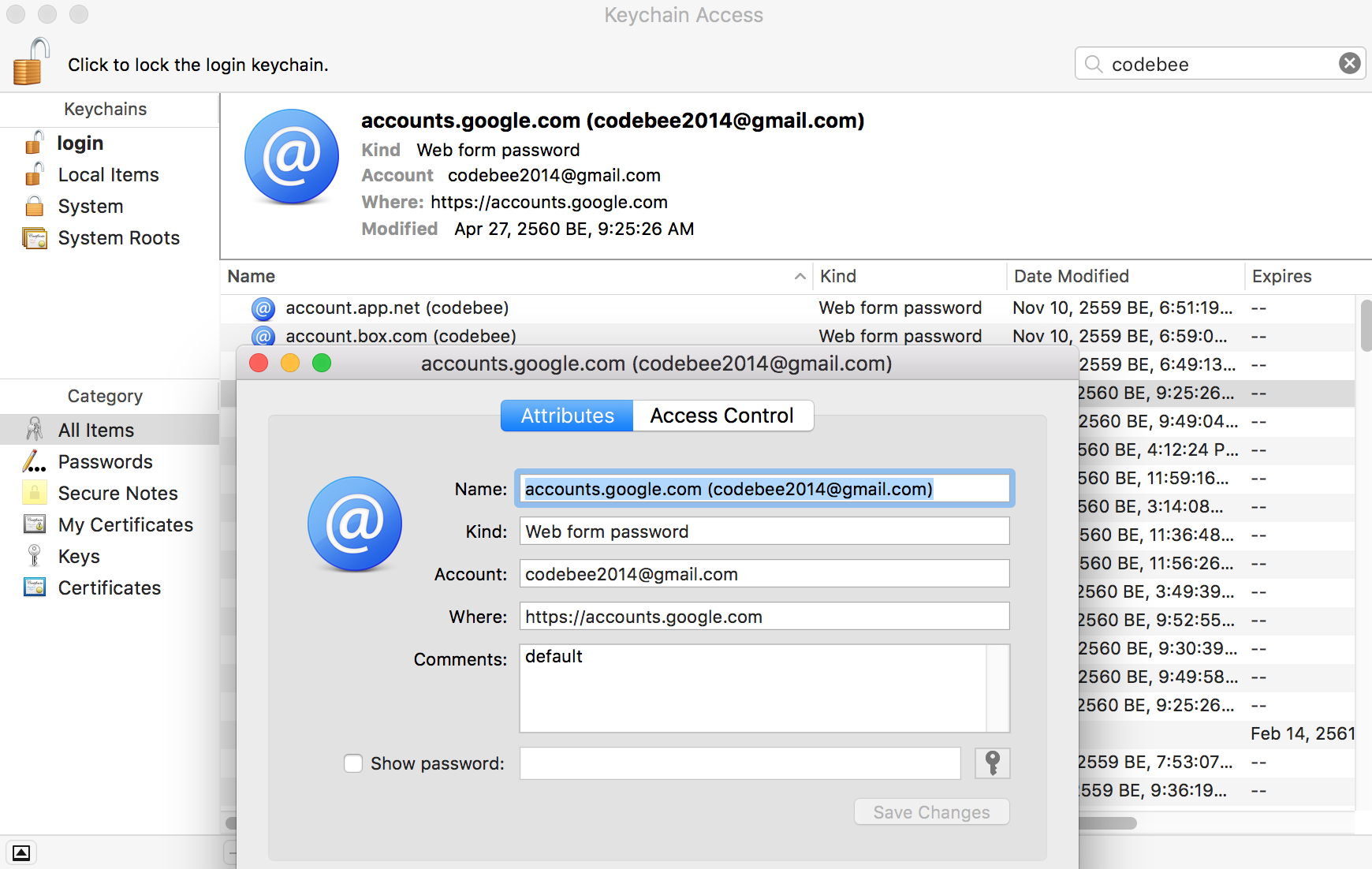Click the login keychain padlock icon
The height and width of the screenshot is (869, 1372).
pos(35,143)
